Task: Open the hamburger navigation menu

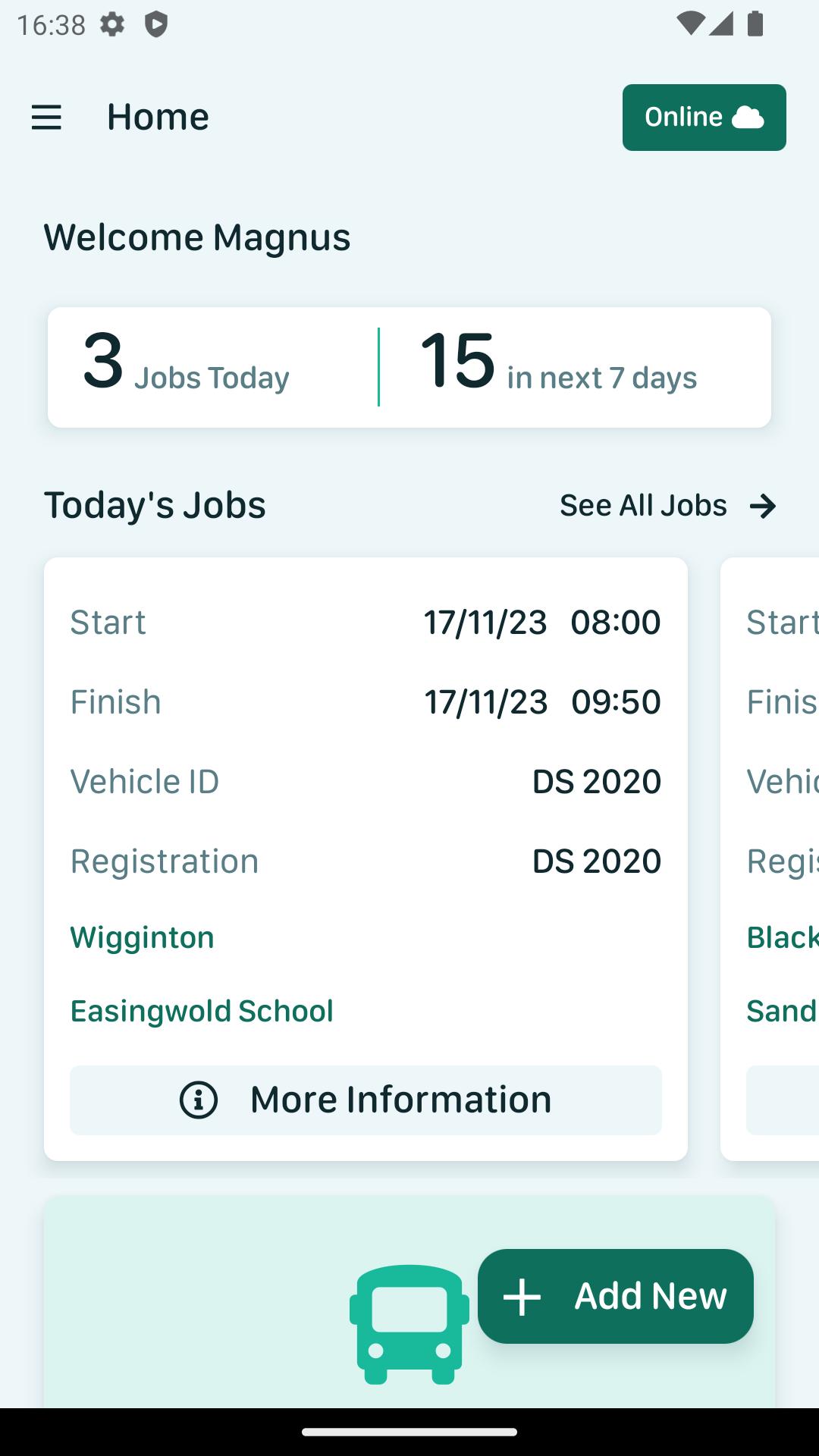Action: click(x=46, y=118)
